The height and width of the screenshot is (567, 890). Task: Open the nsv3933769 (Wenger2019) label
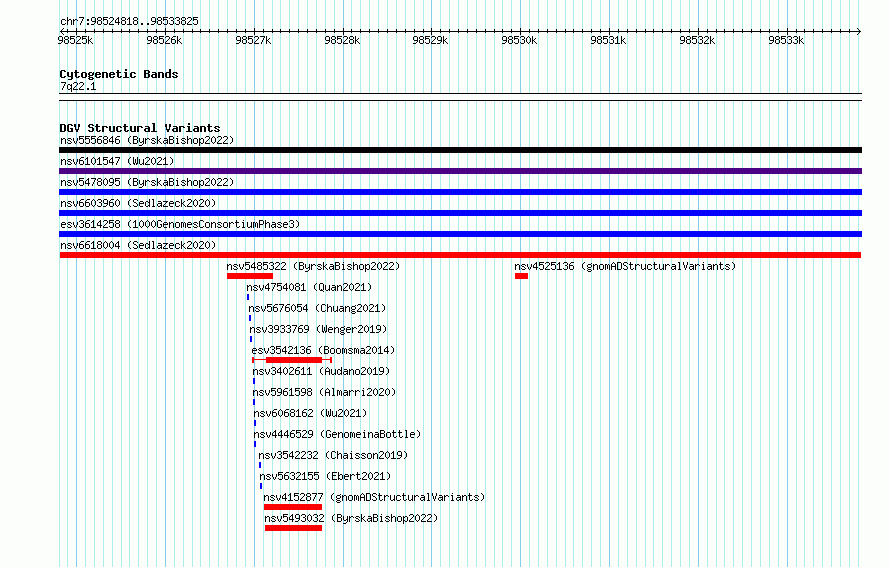tap(318, 329)
